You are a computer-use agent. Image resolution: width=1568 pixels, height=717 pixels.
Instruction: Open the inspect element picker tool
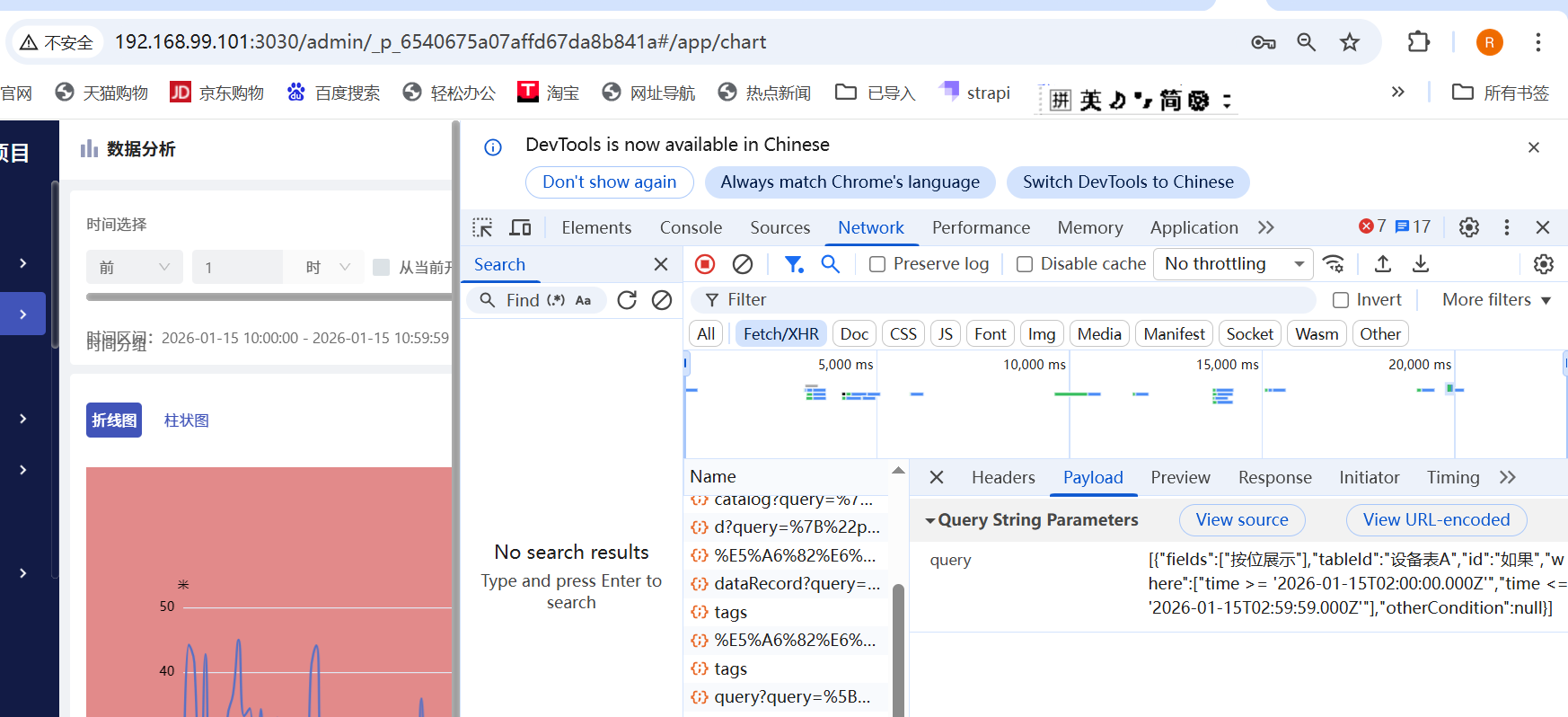pyautogui.click(x=483, y=227)
